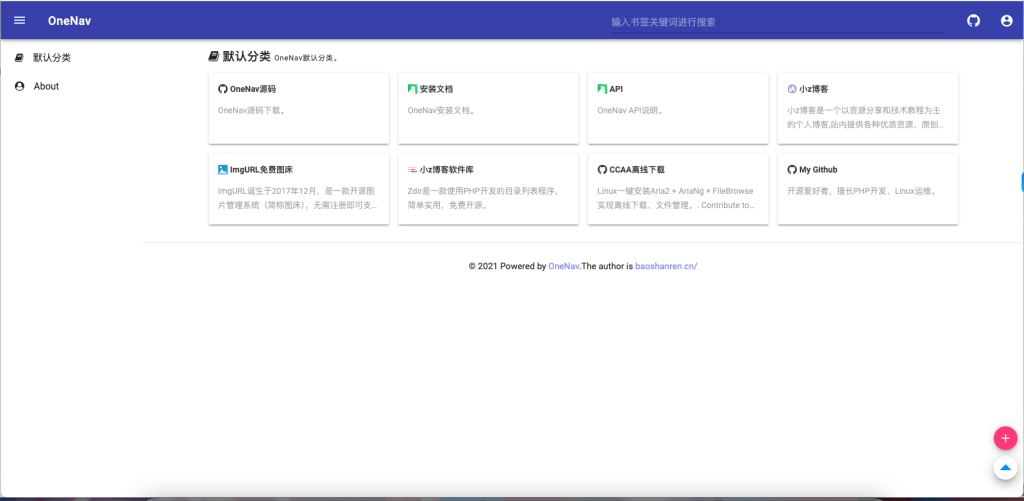Focus the bookmark keyword search field
1024x501 pixels.
pyautogui.click(x=776, y=22)
